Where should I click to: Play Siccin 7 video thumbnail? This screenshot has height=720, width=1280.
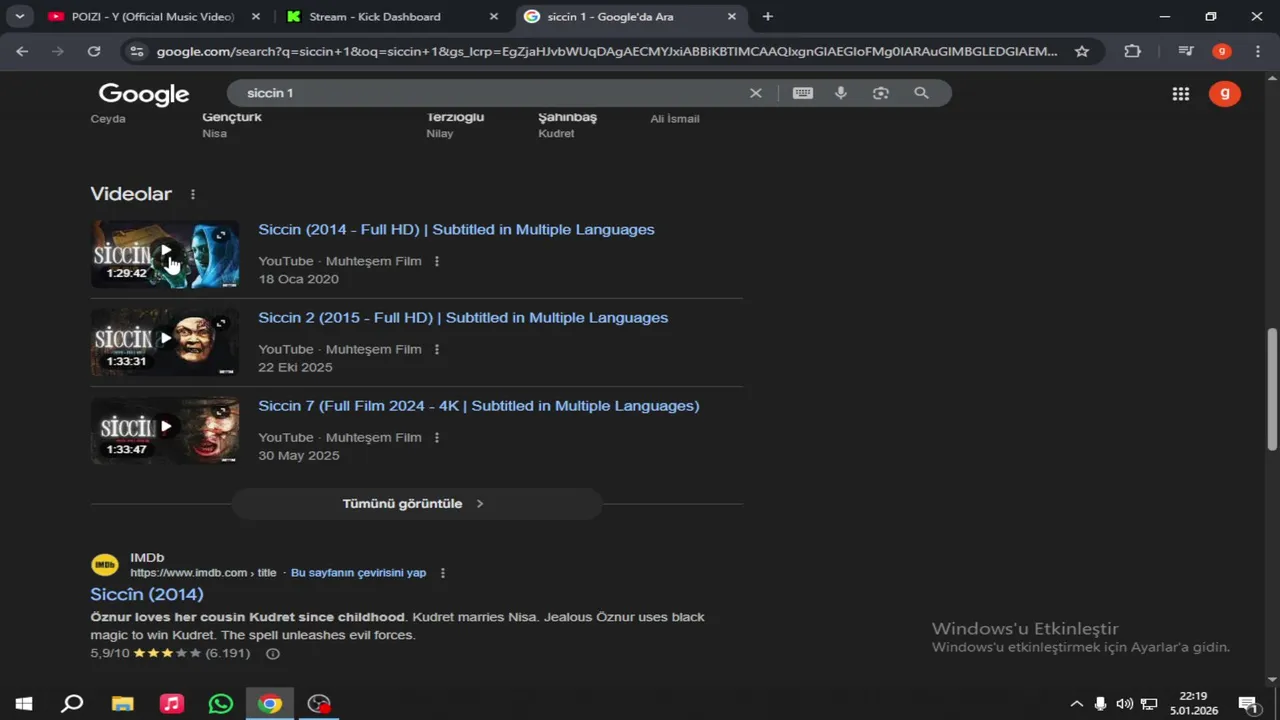click(x=165, y=430)
